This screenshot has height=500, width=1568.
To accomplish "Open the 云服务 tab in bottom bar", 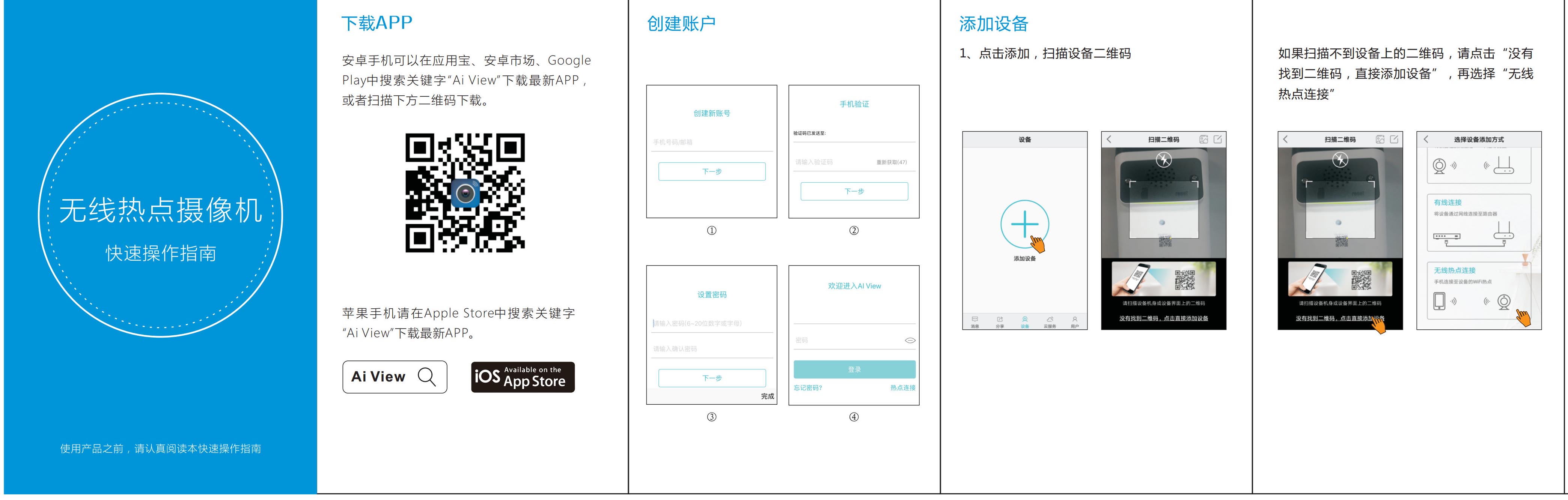I will pyautogui.click(x=1050, y=322).
